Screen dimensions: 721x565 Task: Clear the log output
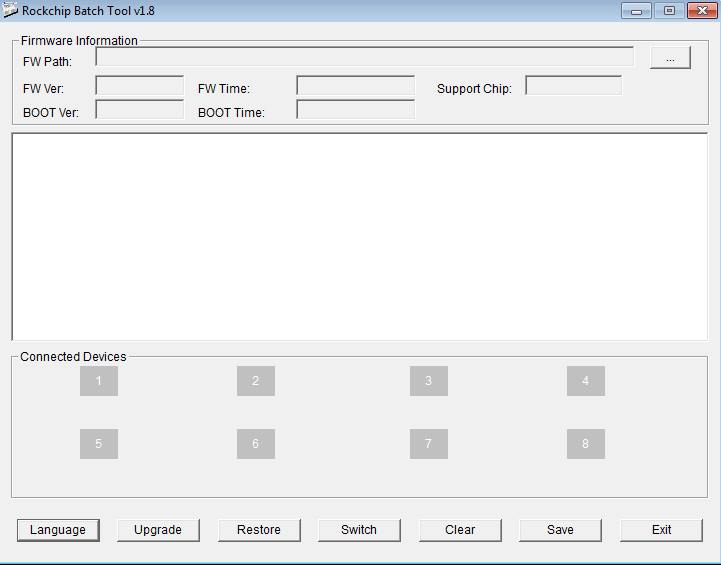click(460, 530)
